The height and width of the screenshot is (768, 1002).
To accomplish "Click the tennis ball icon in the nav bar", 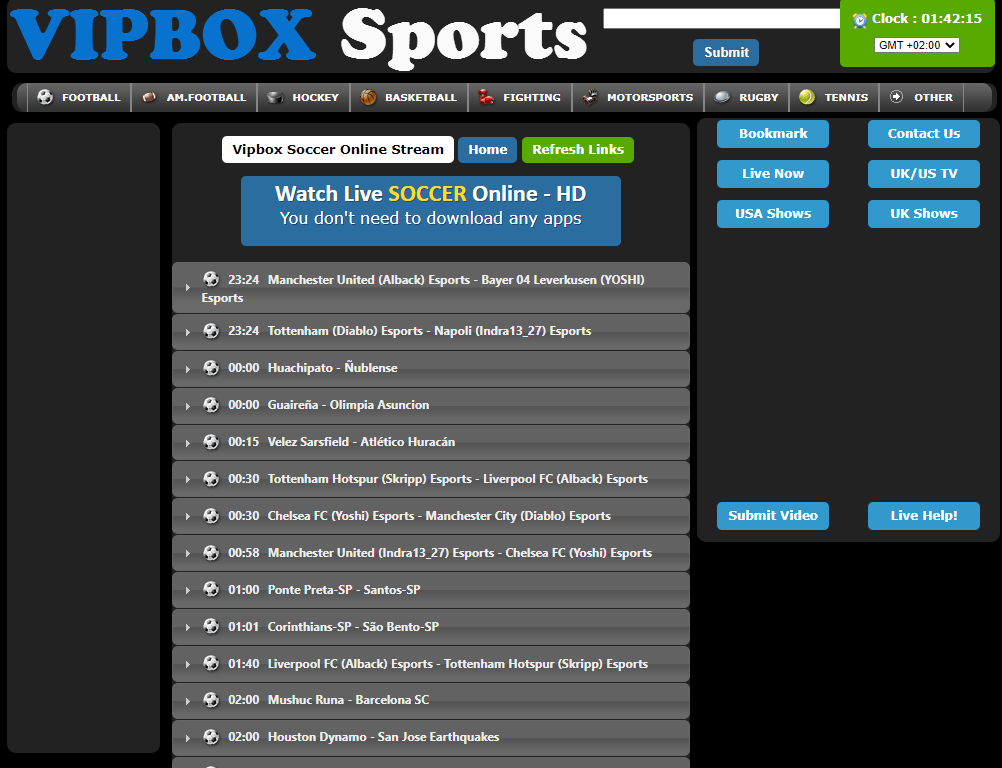I will coord(807,97).
